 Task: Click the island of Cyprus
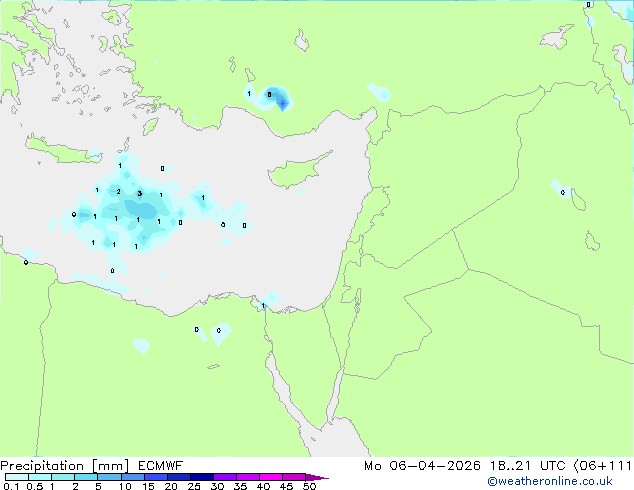(x=297, y=171)
